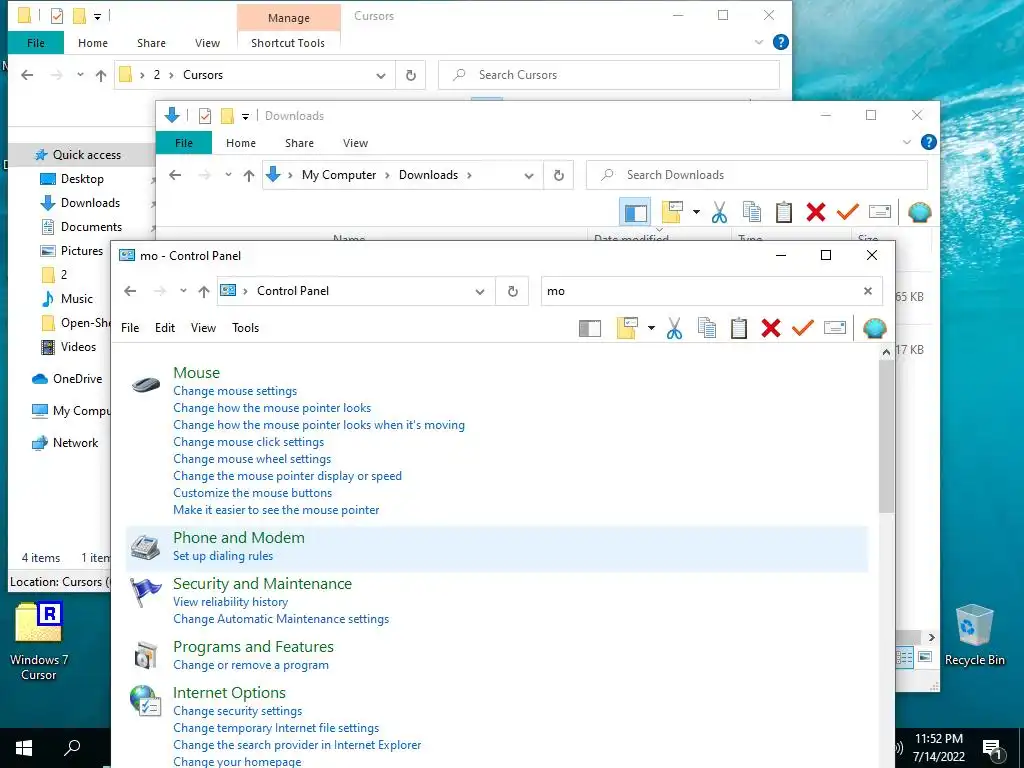Click the Mouse icon in Control Panel results

point(146,384)
